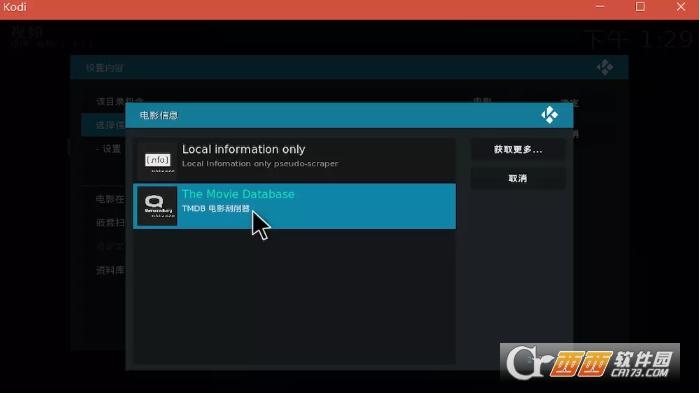Click the .nfo scraper icon
This screenshot has height=393, width=700.
pyautogui.click(x=158, y=160)
